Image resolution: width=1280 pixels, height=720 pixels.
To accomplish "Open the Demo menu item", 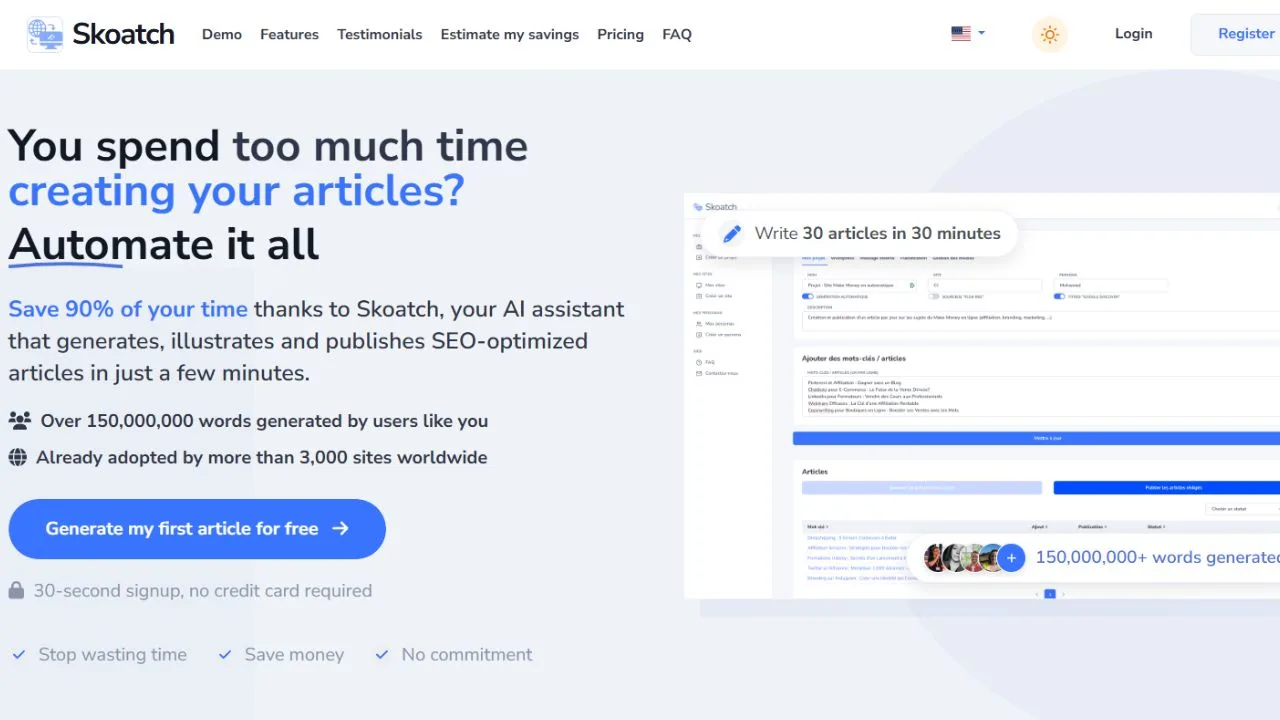I will (x=222, y=34).
